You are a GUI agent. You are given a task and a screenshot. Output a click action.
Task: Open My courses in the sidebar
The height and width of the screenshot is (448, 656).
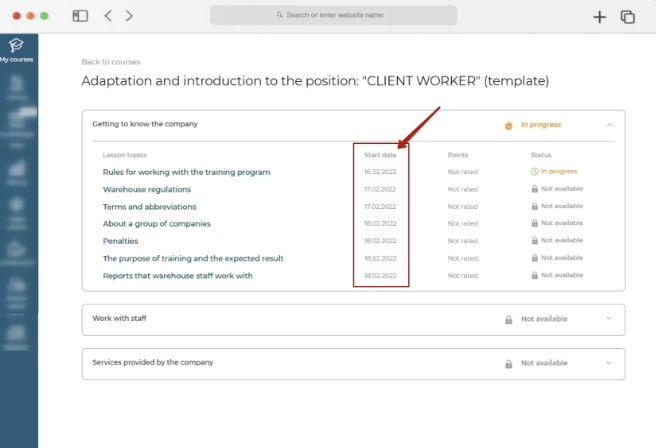[x=16, y=50]
